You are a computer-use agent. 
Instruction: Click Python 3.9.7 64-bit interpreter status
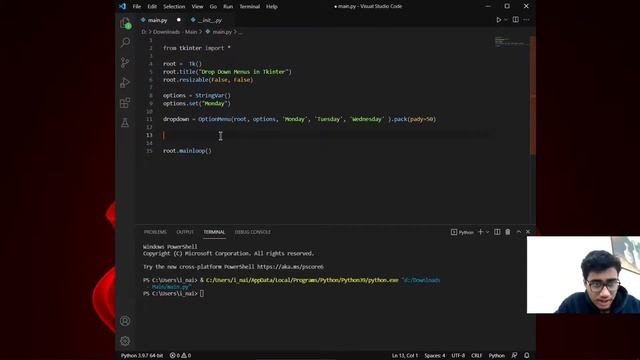pos(142,356)
